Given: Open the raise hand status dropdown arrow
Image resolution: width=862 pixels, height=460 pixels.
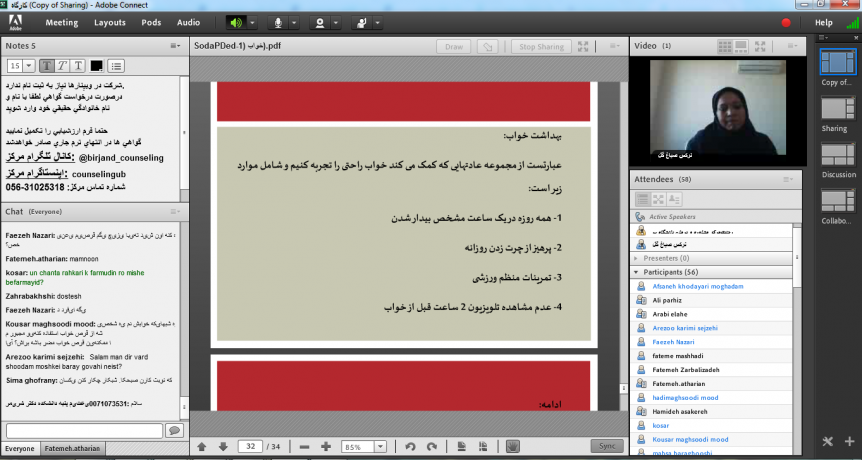Looking at the screenshot, I should tap(377, 23).
